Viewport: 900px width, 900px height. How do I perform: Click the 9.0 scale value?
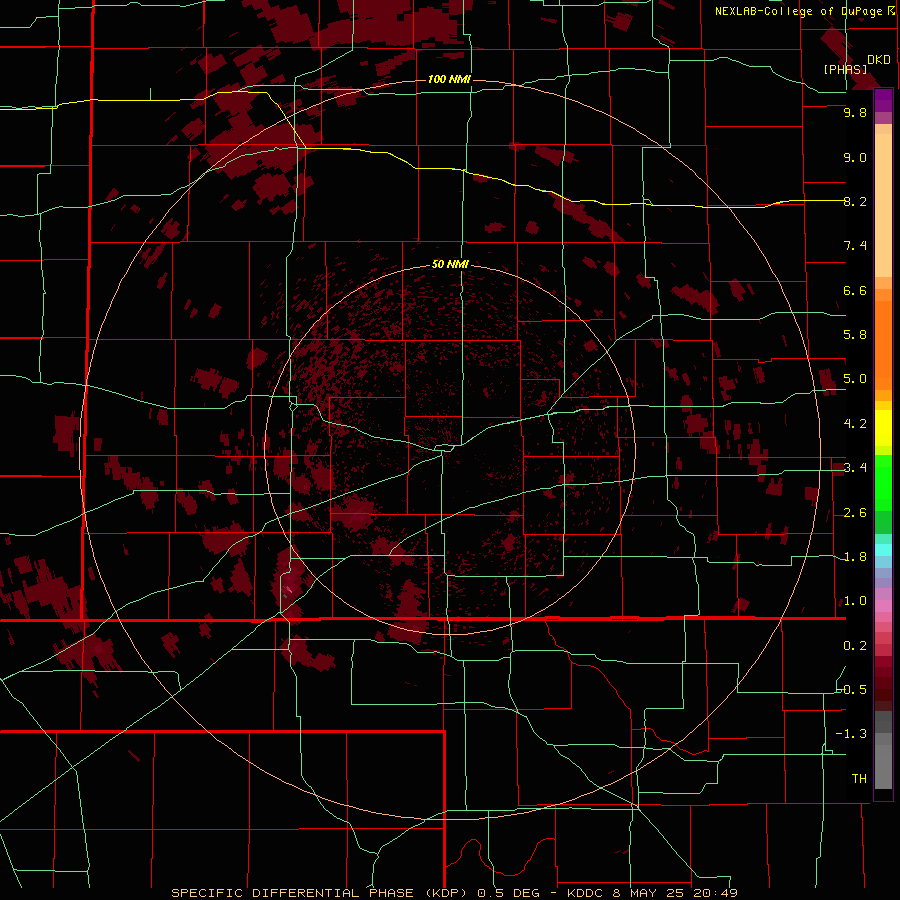click(x=855, y=158)
